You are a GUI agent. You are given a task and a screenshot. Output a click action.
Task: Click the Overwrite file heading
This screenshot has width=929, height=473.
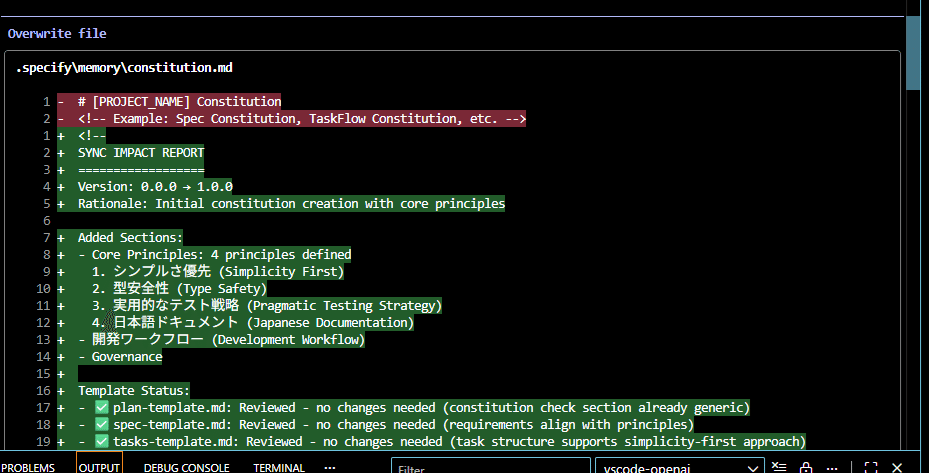coord(57,33)
